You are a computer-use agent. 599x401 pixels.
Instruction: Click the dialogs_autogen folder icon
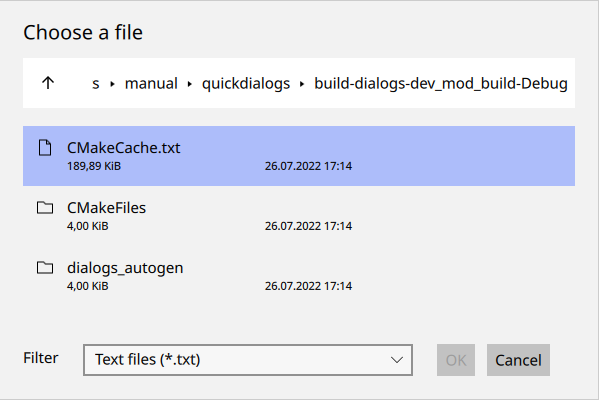(x=45, y=267)
